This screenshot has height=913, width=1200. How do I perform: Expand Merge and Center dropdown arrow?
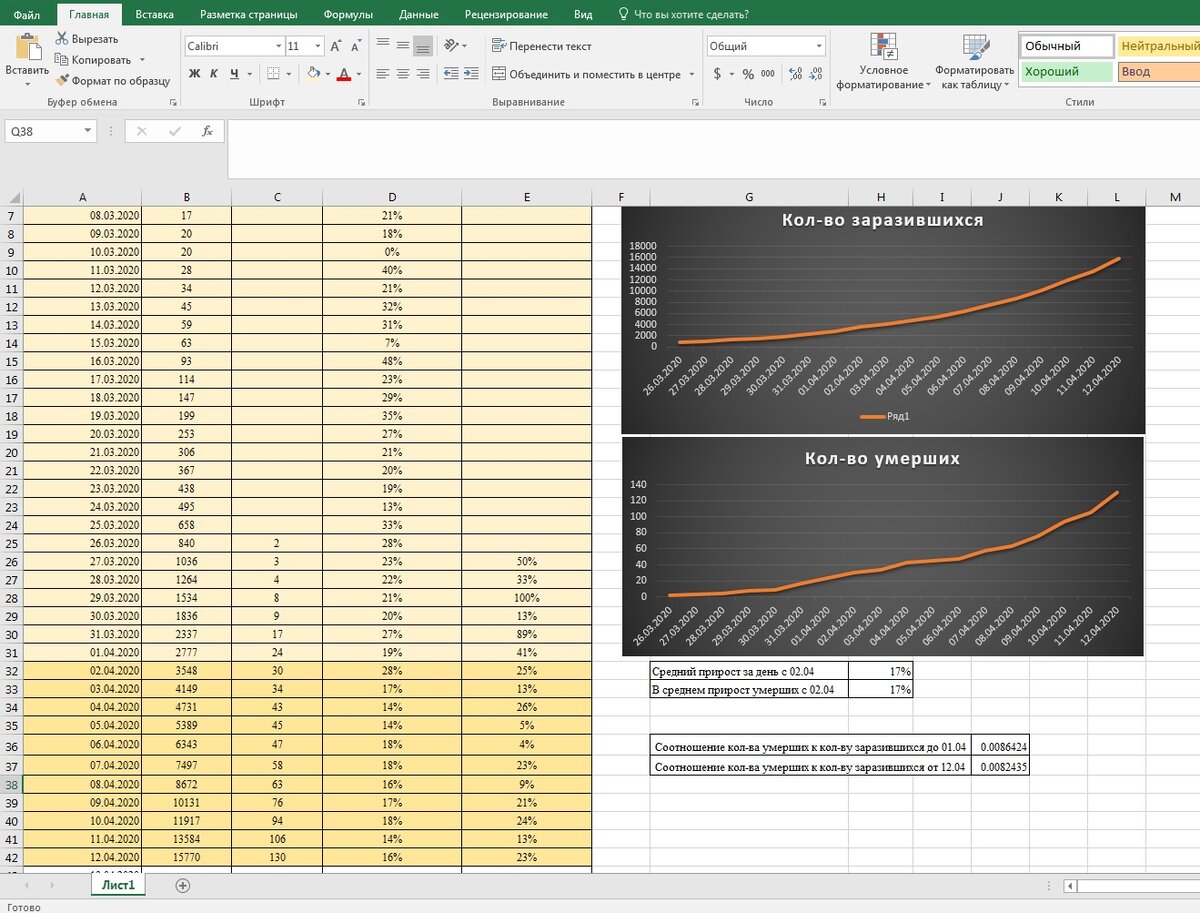(x=691, y=74)
